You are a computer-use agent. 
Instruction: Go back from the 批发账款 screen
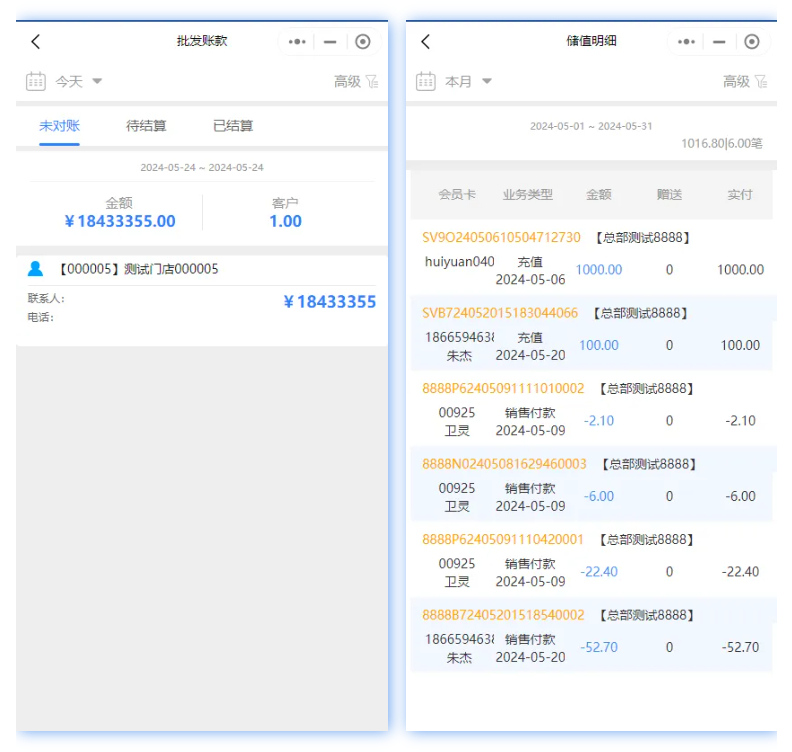point(36,41)
